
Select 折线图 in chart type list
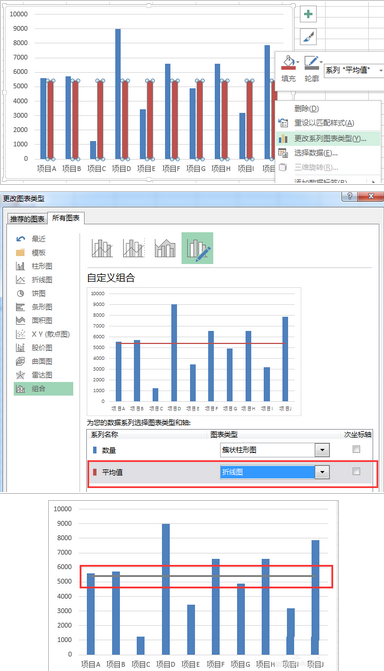pos(43,279)
